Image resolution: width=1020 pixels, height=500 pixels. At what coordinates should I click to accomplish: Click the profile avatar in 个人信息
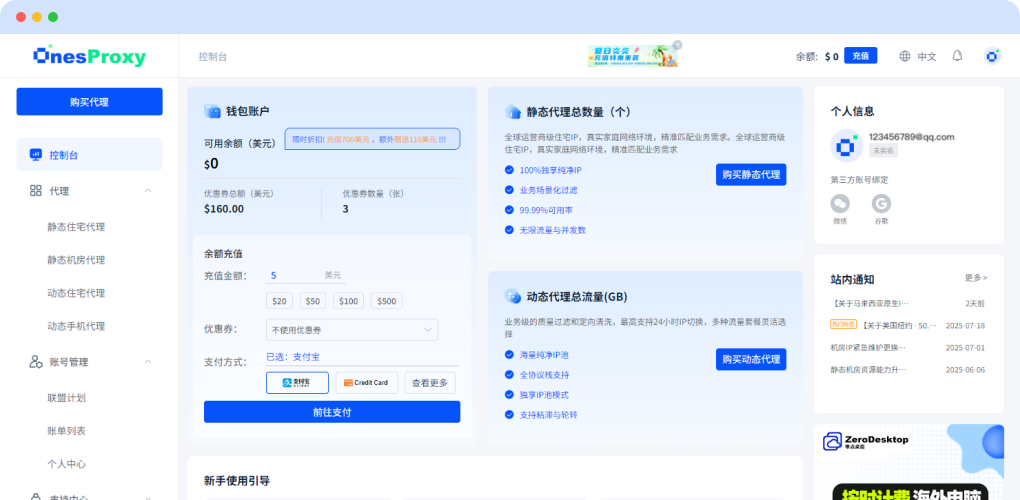[846, 145]
